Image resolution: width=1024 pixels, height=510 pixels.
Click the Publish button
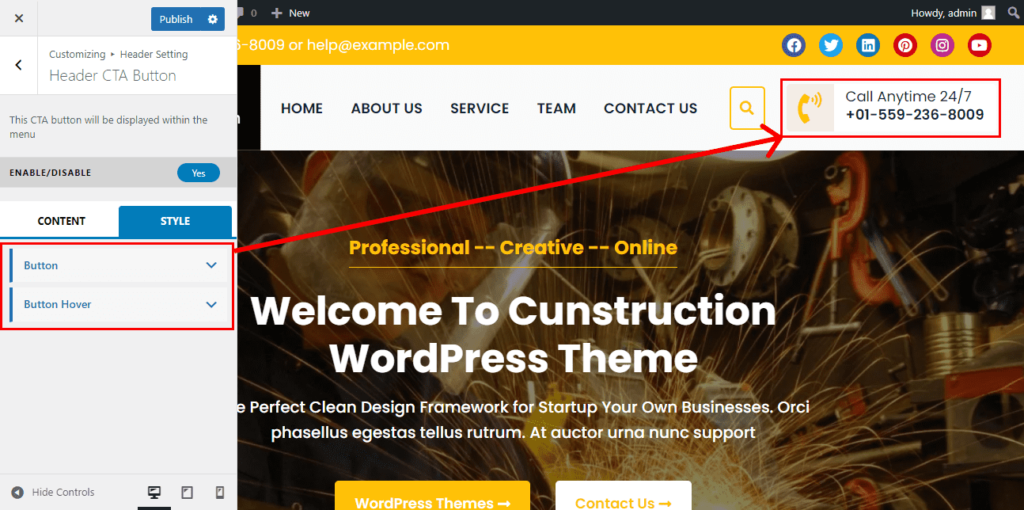tap(176, 20)
